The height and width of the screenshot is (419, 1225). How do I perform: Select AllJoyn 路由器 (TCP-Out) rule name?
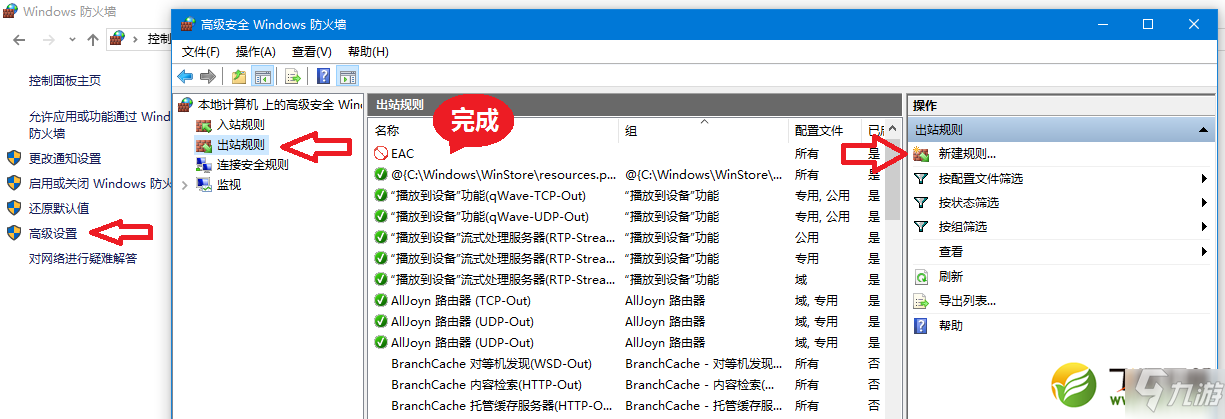point(461,300)
